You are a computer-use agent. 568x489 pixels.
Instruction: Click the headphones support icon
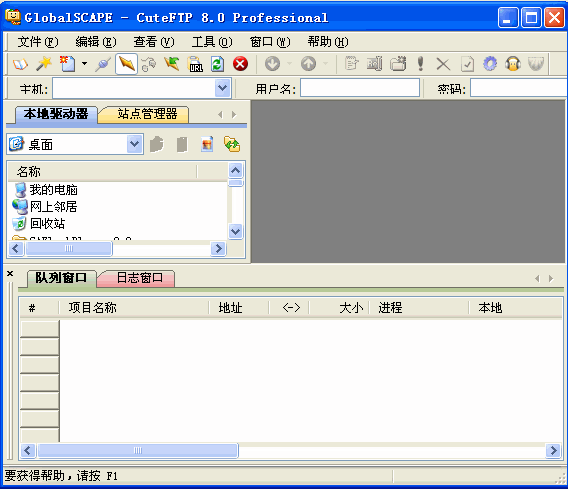513,64
